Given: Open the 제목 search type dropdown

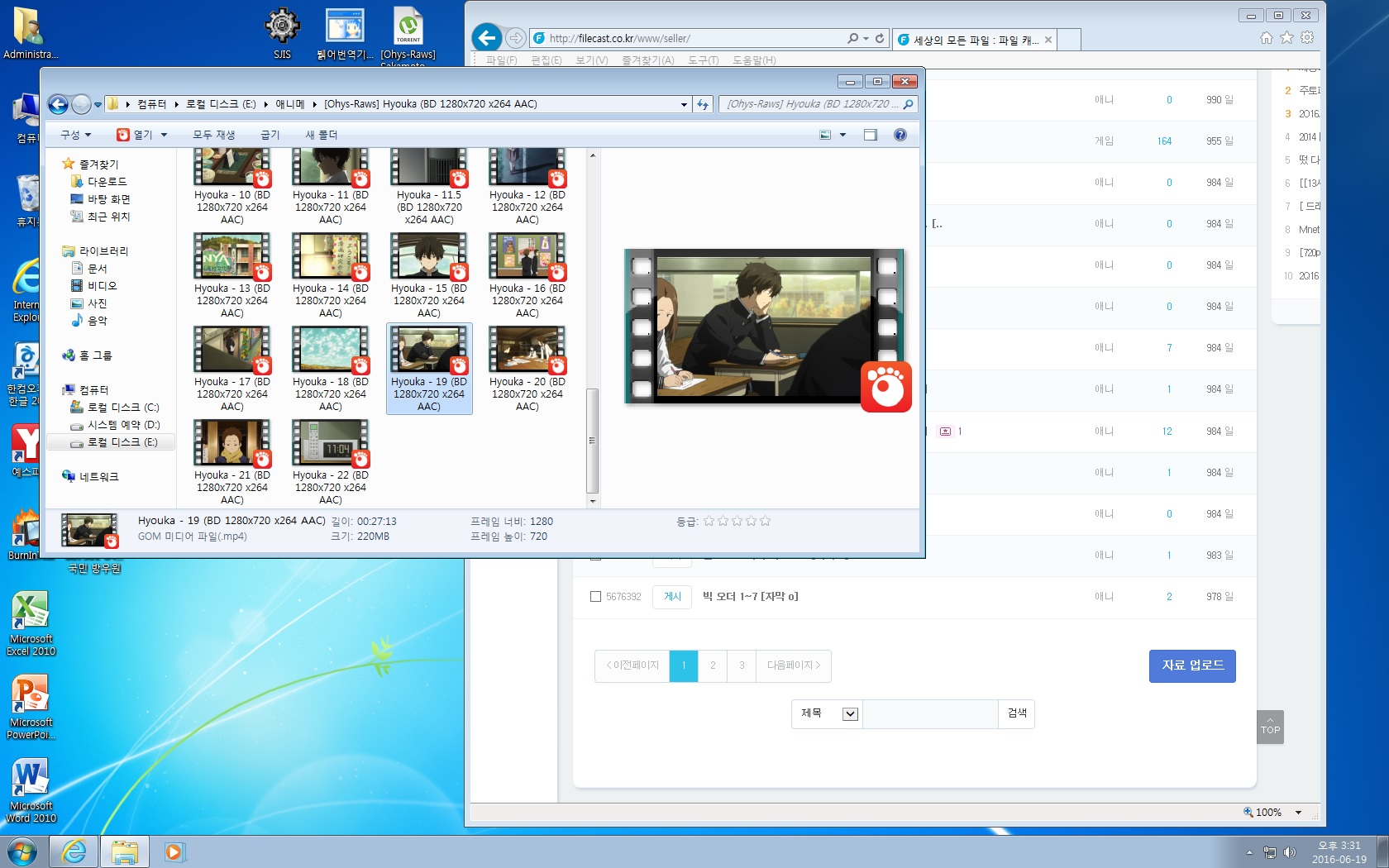Looking at the screenshot, I should [827, 713].
